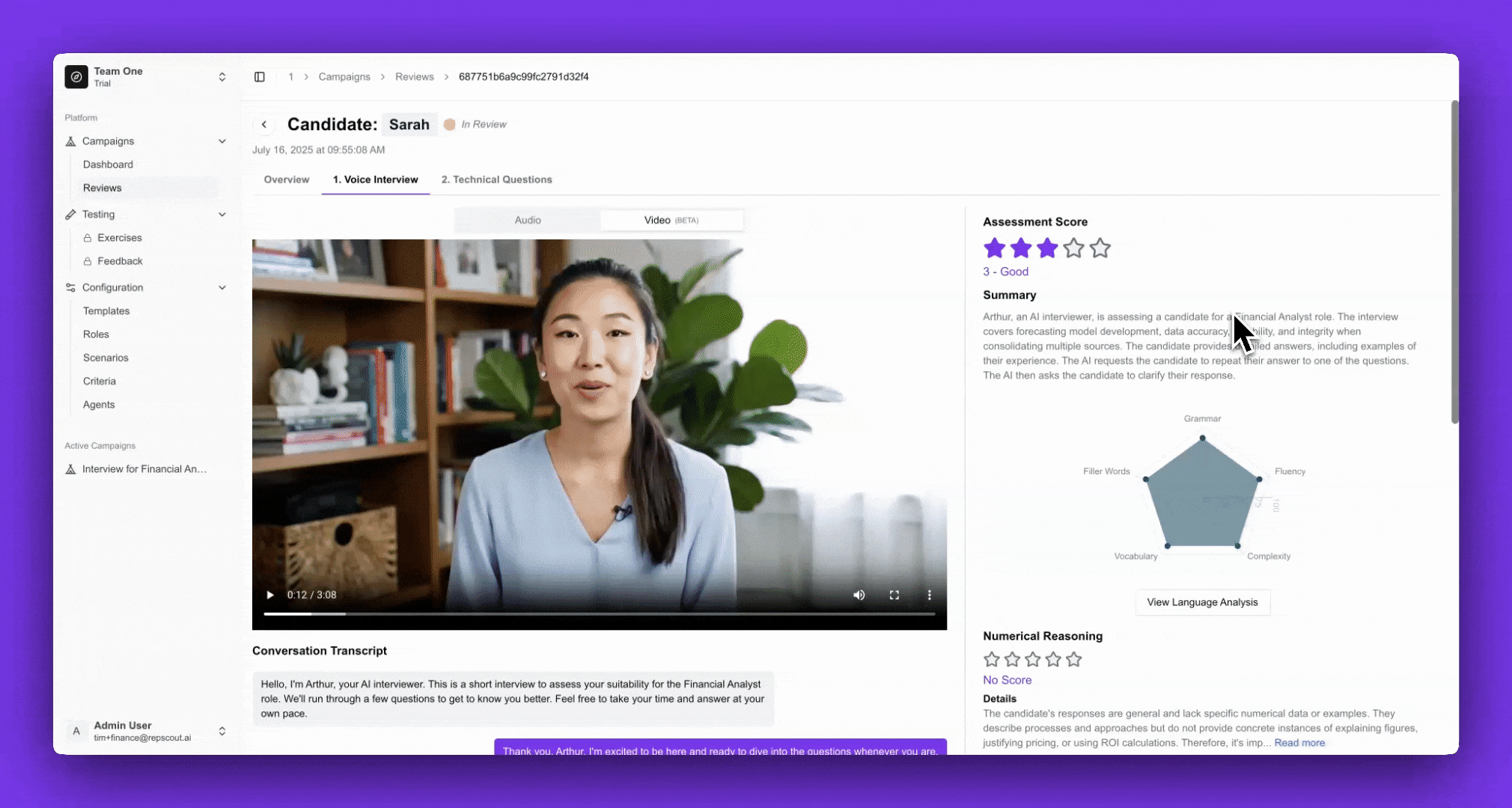Click Arthur's first transcript message

click(513, 700)
